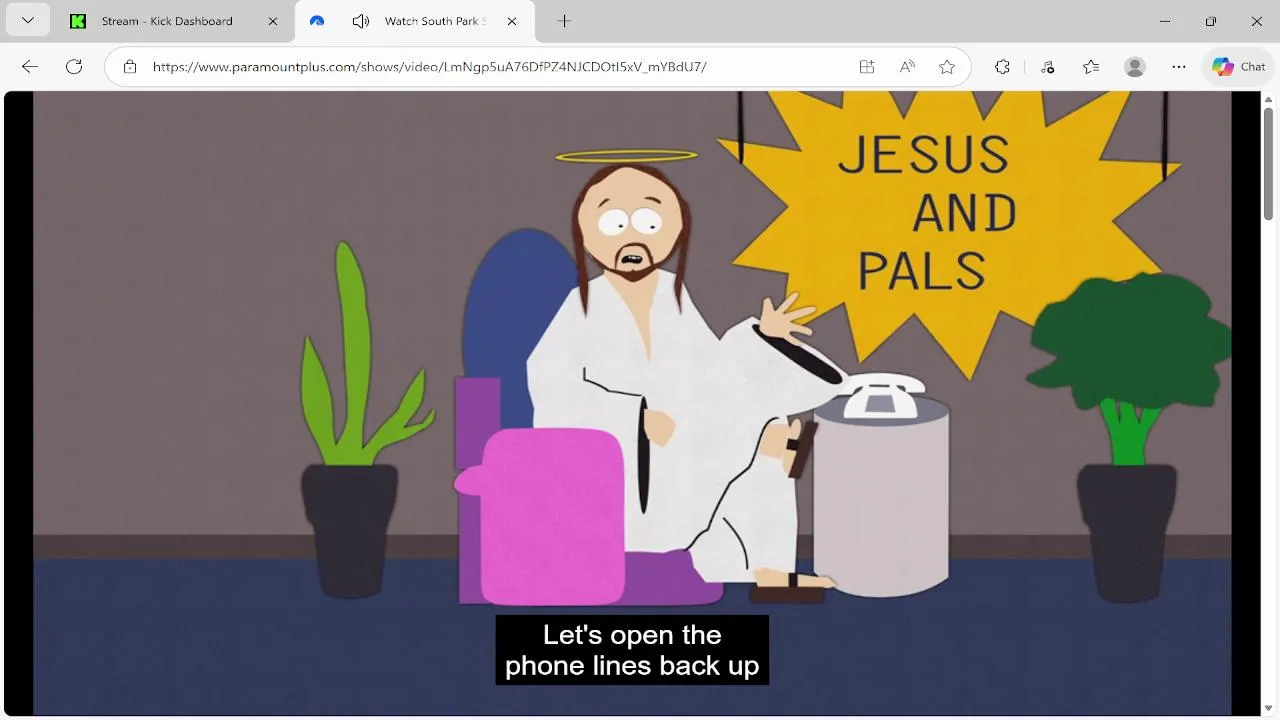Turn on Read aloud

click(907, 67)
